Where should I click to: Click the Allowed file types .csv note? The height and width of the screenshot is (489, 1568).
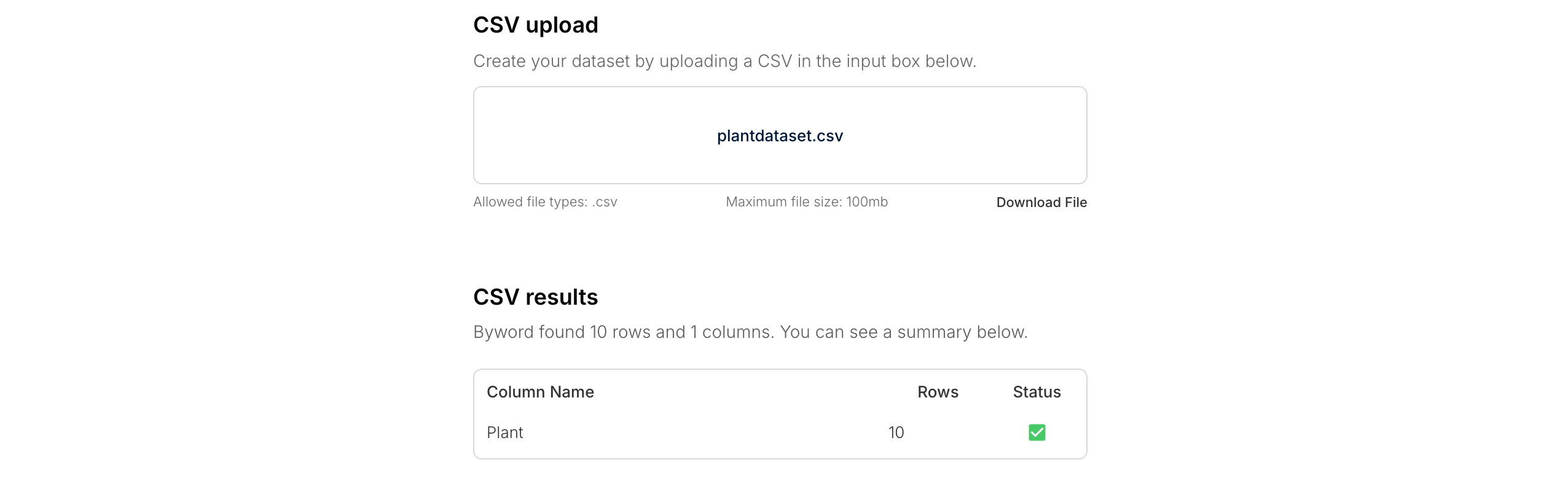coord(545,202)
